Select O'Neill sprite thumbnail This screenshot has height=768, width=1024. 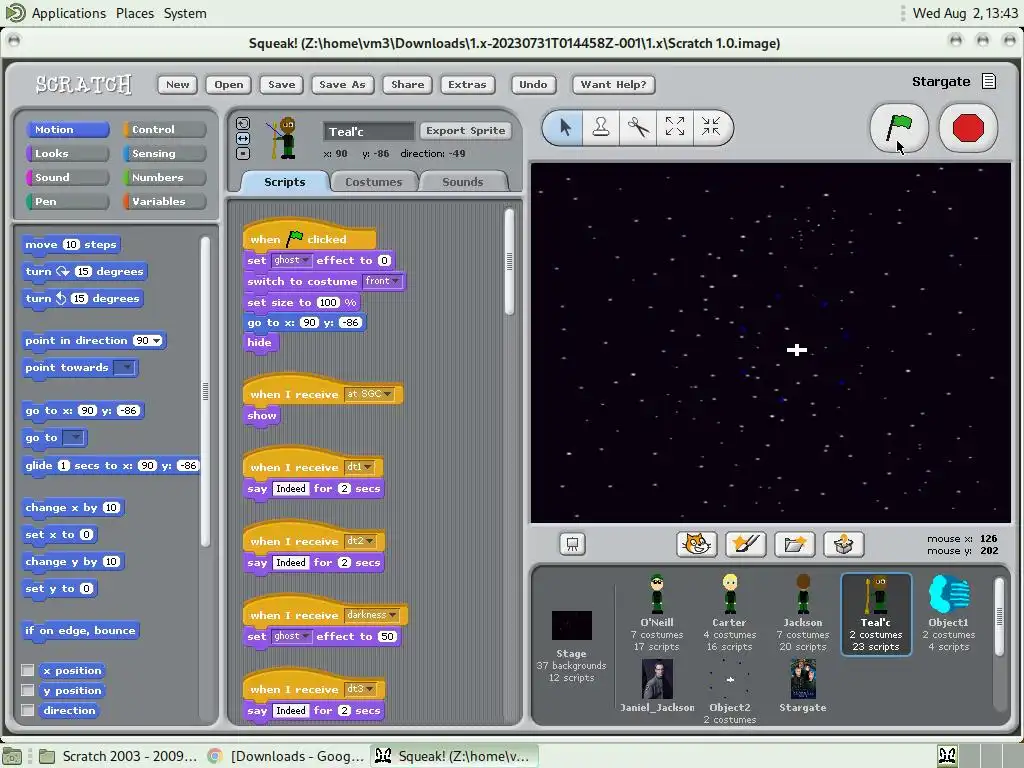(x=657, y=611)
